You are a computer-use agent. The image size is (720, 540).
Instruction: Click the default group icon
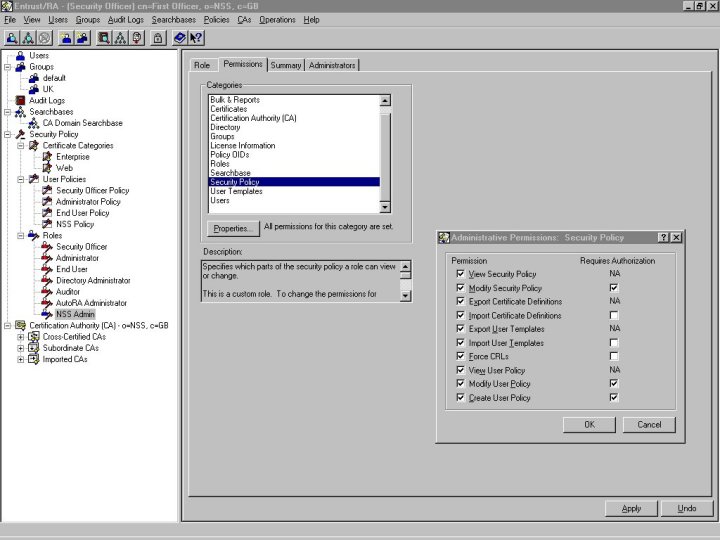point(34,78)
